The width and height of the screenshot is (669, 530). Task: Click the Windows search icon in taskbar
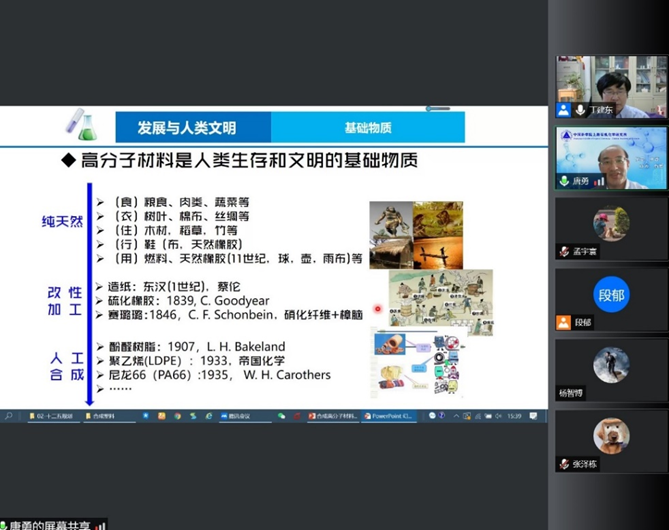8,416
